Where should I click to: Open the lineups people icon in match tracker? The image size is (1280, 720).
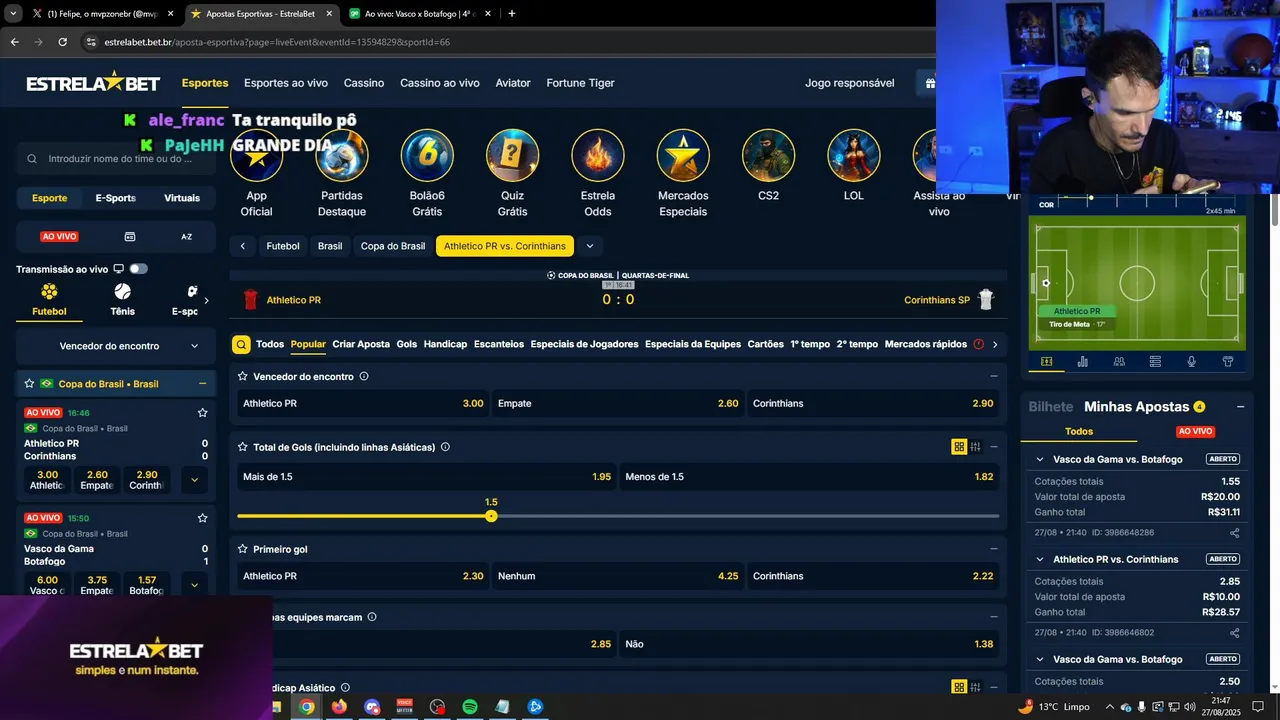coord(1119,362)
